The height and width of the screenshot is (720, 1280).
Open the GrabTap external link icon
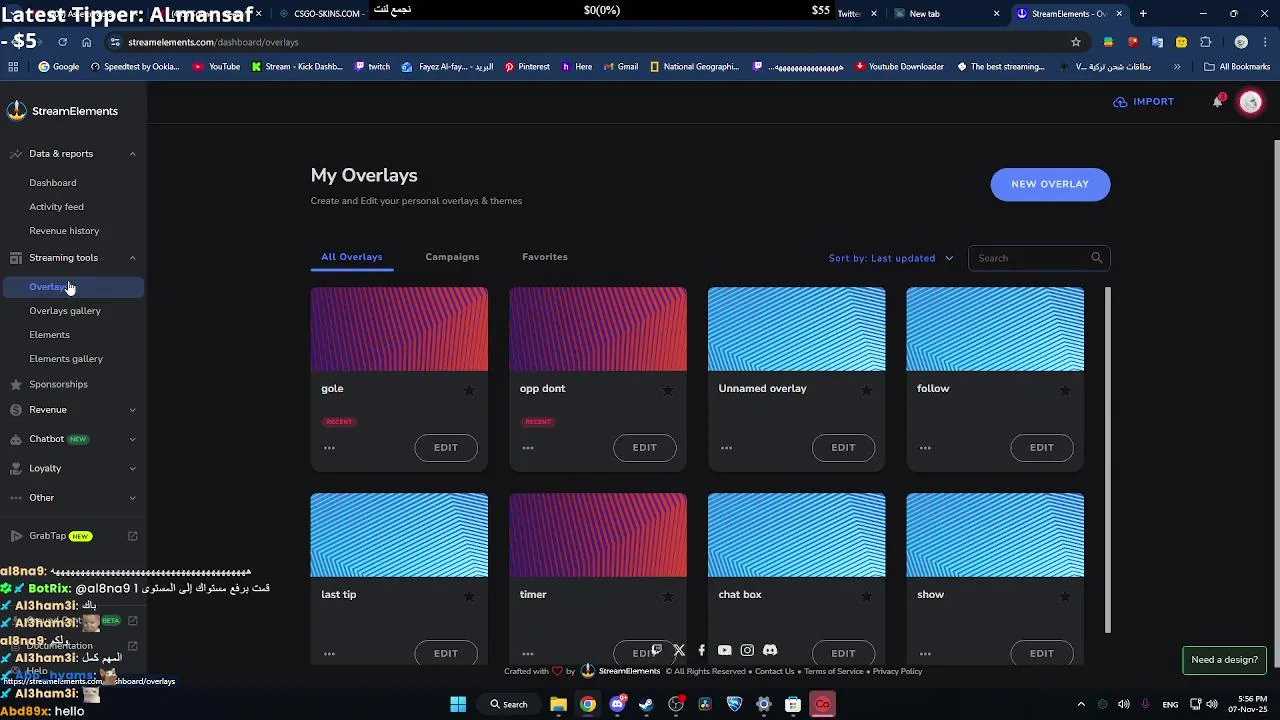pos(132,536)
